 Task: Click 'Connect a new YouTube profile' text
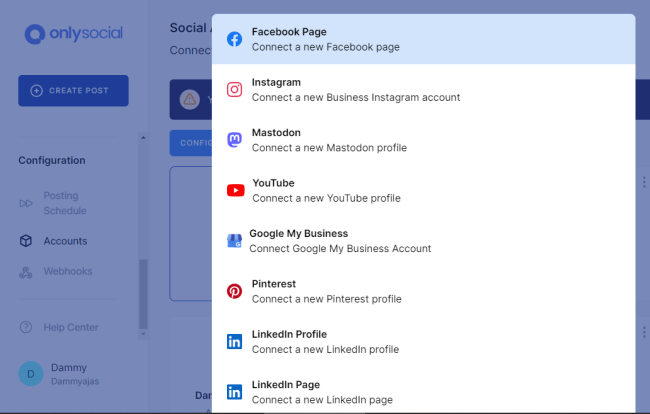(327, 199)
